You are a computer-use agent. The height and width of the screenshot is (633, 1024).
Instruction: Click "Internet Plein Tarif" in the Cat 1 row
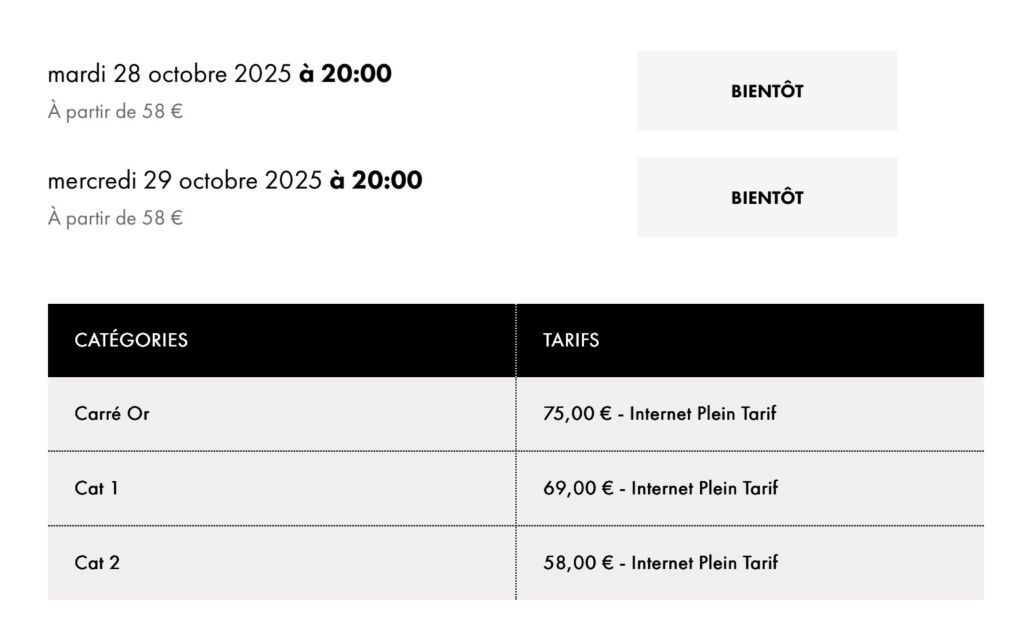(x=704, y=488)
